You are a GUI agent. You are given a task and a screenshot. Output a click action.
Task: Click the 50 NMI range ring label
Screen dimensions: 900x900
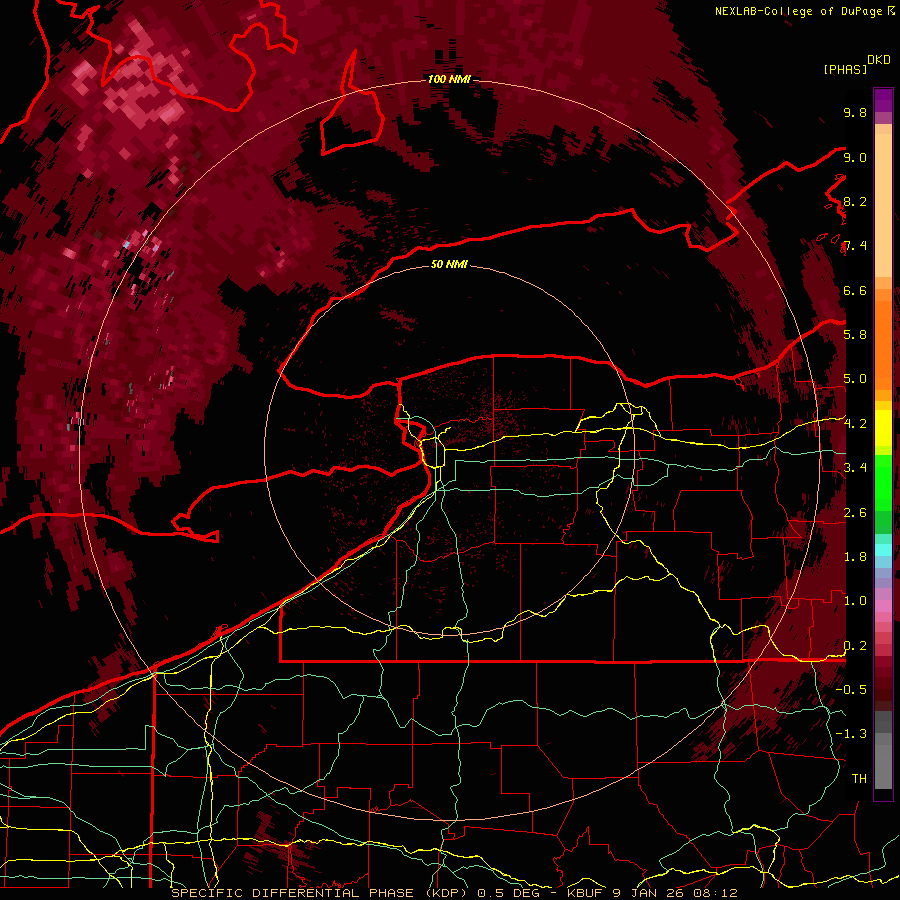449,265
